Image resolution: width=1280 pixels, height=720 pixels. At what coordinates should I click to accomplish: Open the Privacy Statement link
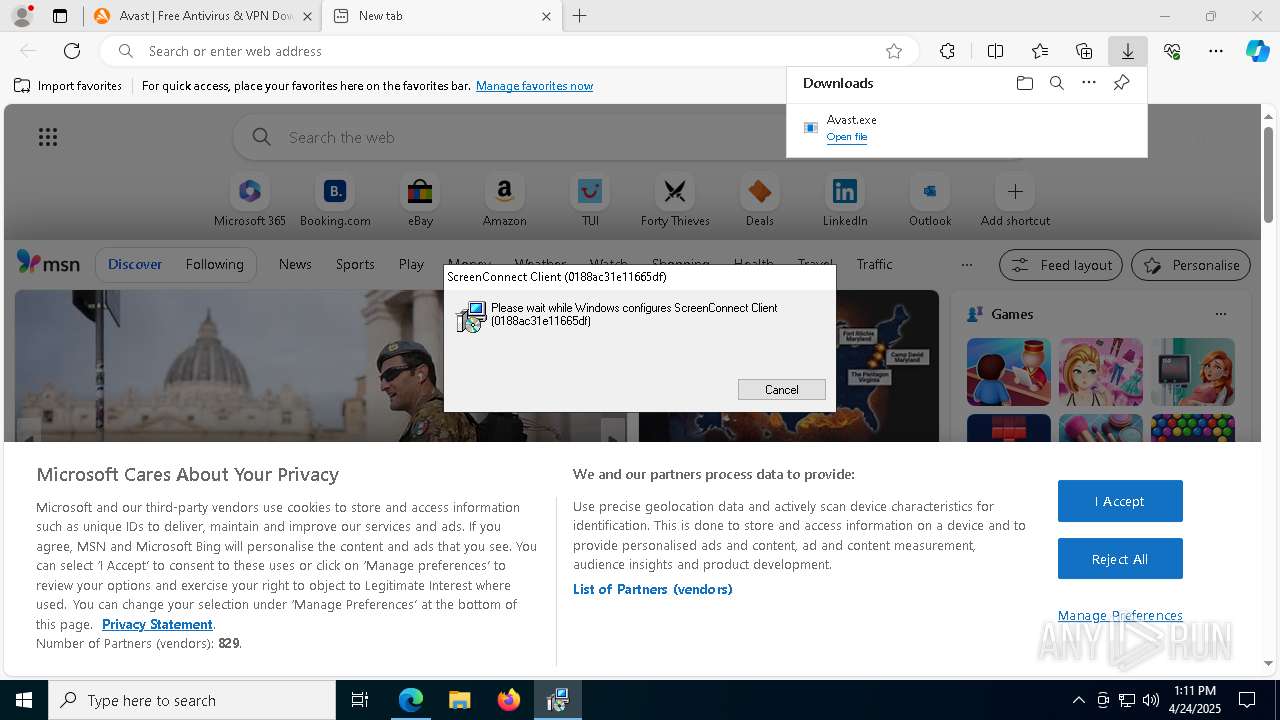[x=157, y=624]
